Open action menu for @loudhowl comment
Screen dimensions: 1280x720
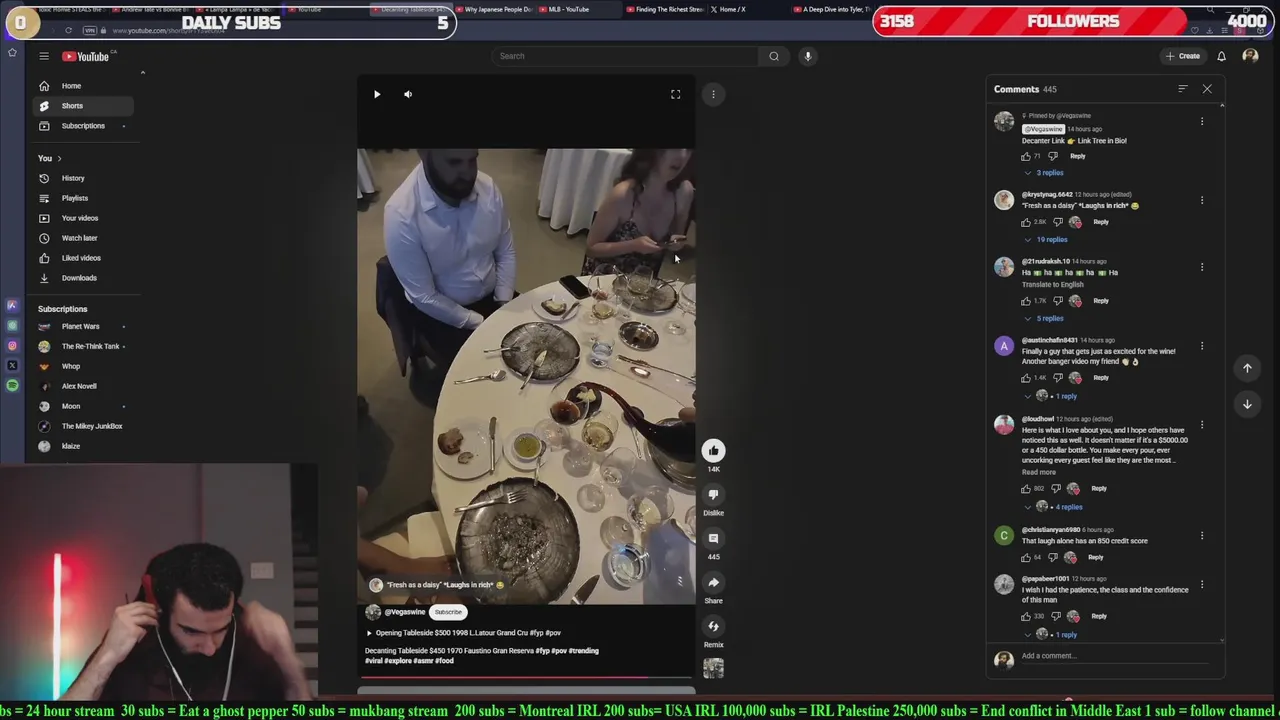pos(1202,424)
